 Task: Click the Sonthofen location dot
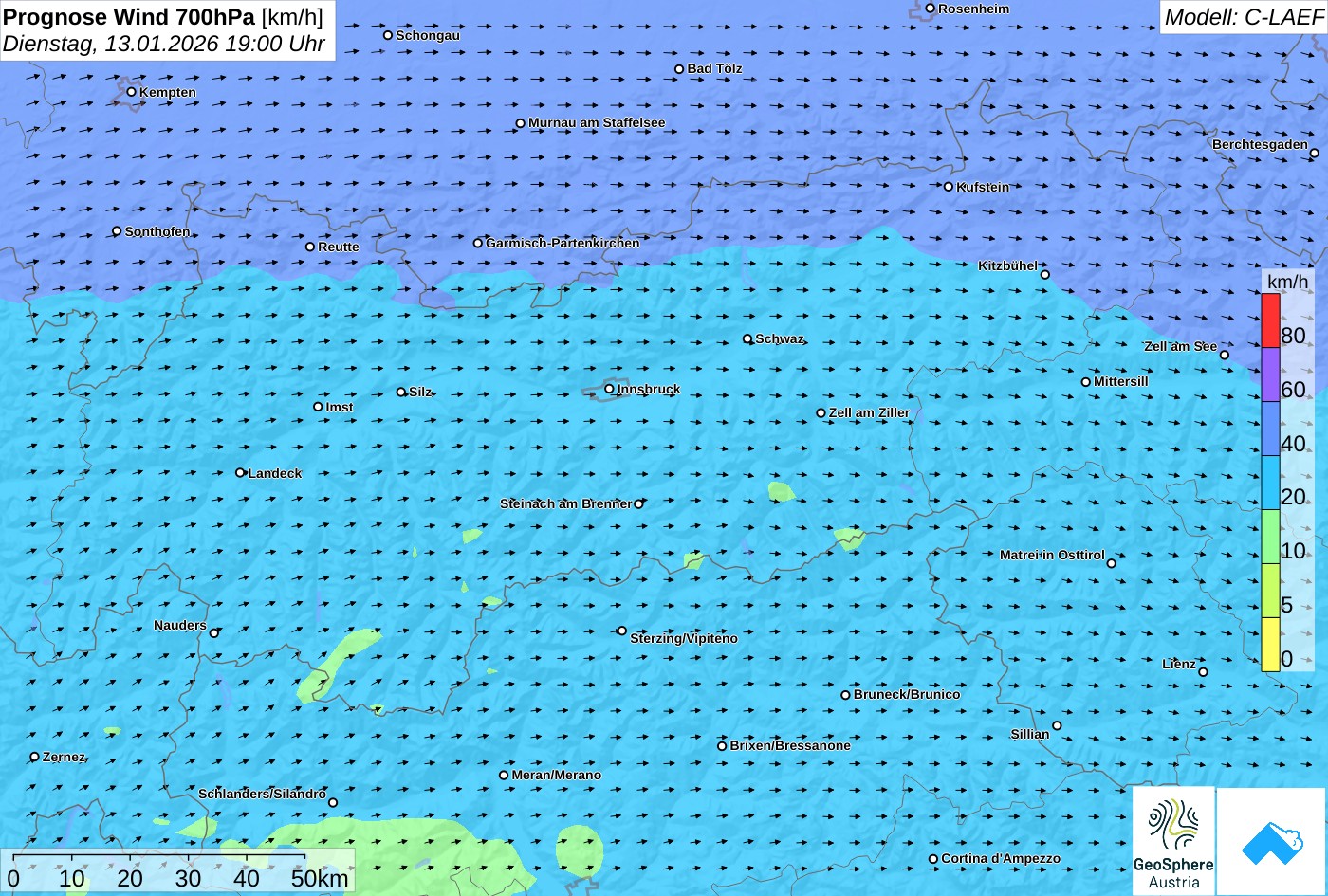click(118, 231)
